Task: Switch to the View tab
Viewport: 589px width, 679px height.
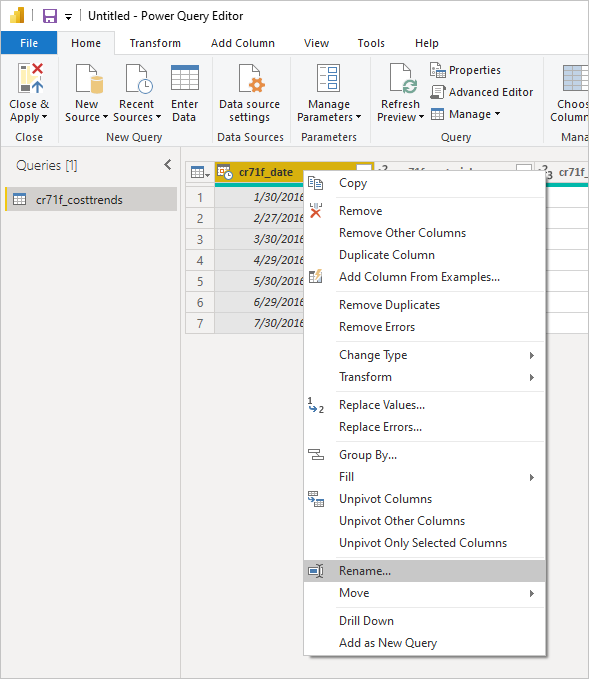Action: click(316, 43)
